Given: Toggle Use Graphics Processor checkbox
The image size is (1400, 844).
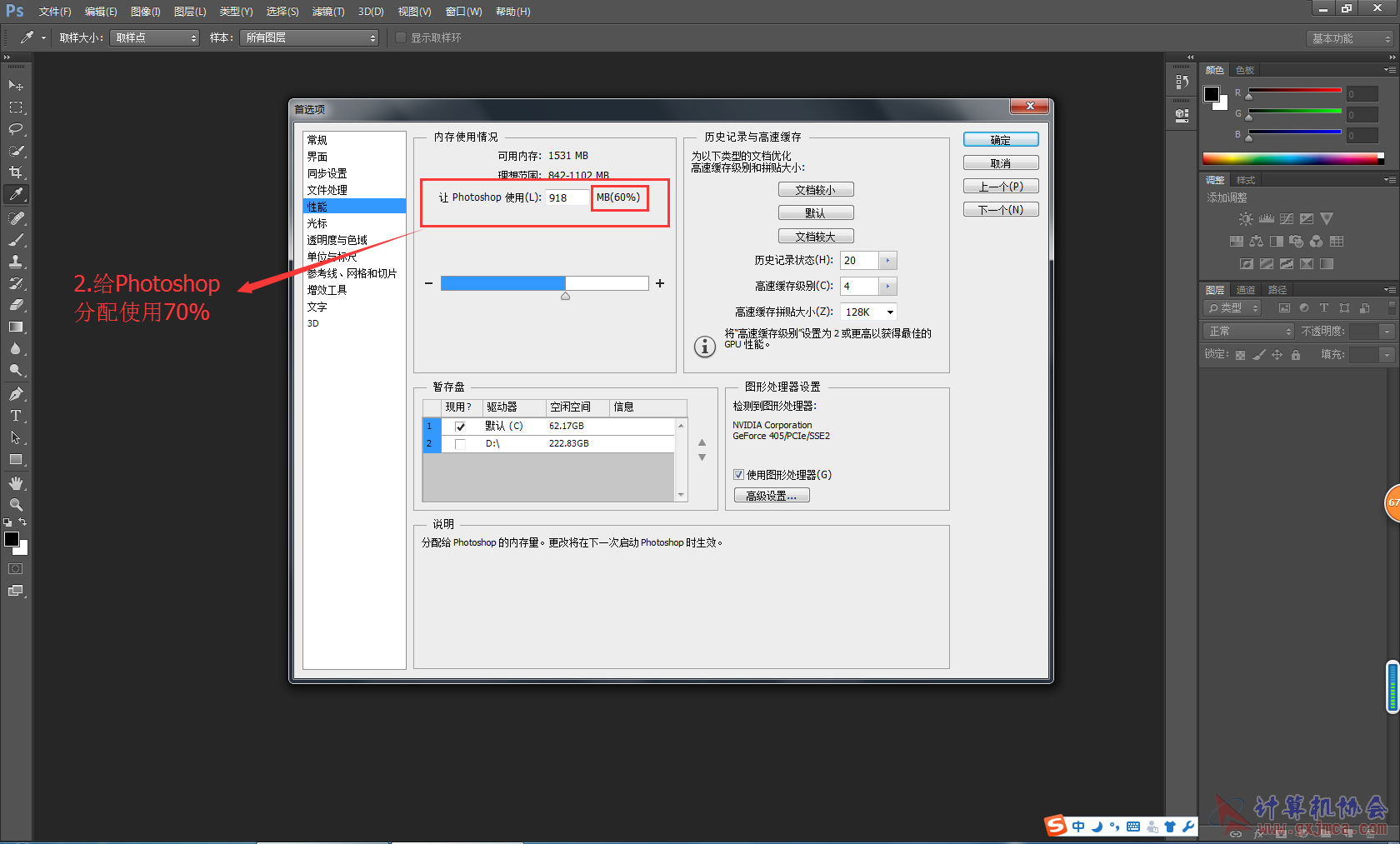Looking at the screenshot, I should click(x=738, y=475).
